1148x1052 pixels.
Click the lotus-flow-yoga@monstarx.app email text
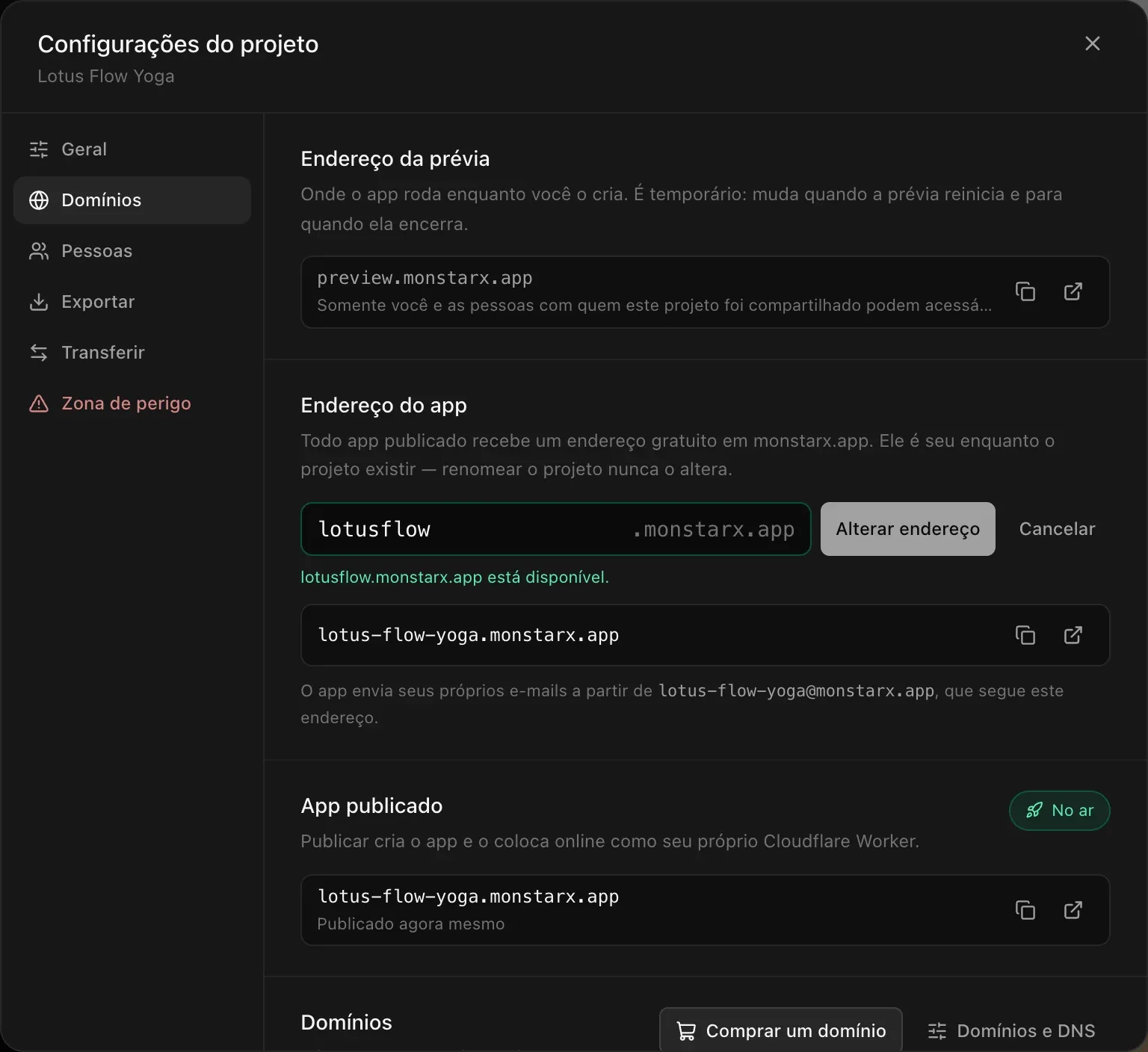(797, 691)
